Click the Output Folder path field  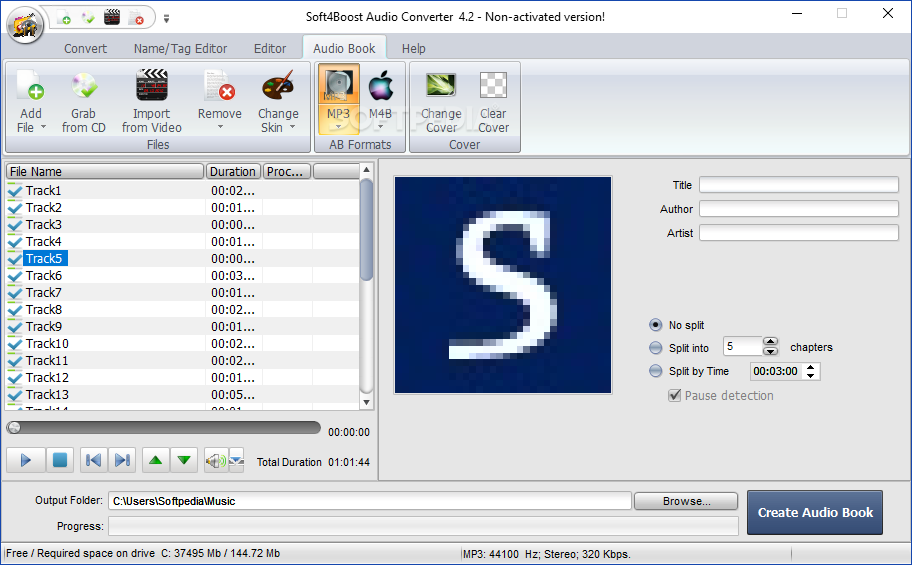pos(370,501)
